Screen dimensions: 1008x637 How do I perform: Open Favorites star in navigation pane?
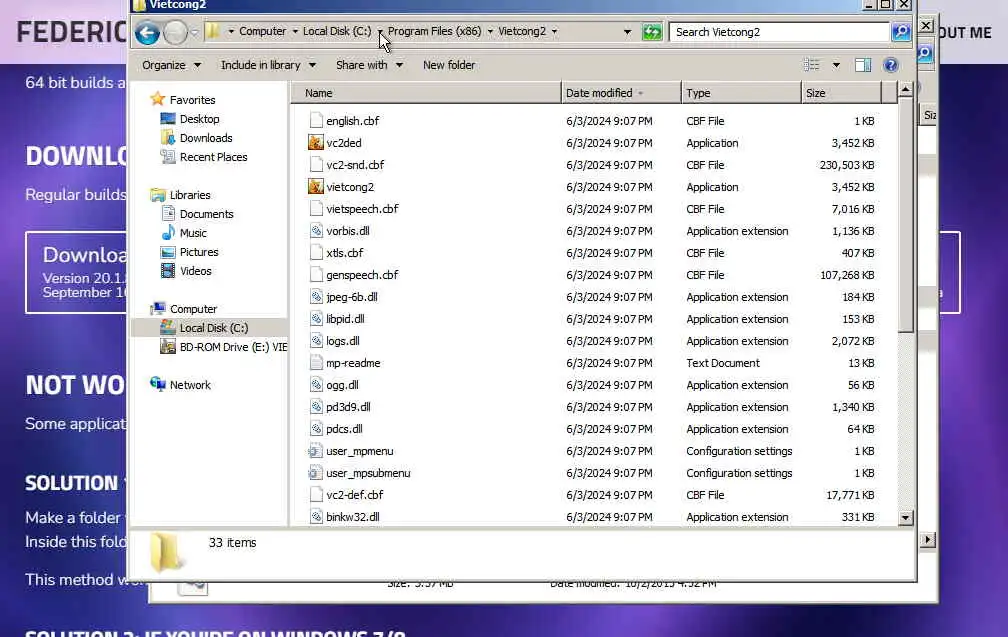[158, 100]
